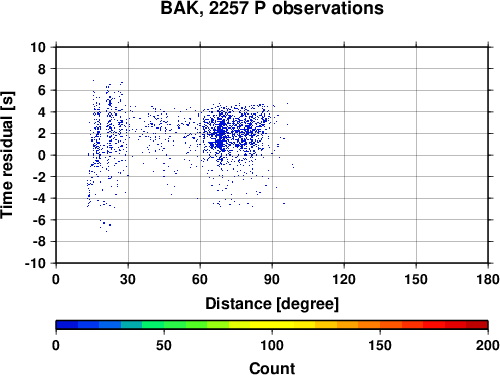Click the dark blue colorbar segment at 0
This screenshot has width=500, height=375.
(67, 325)
